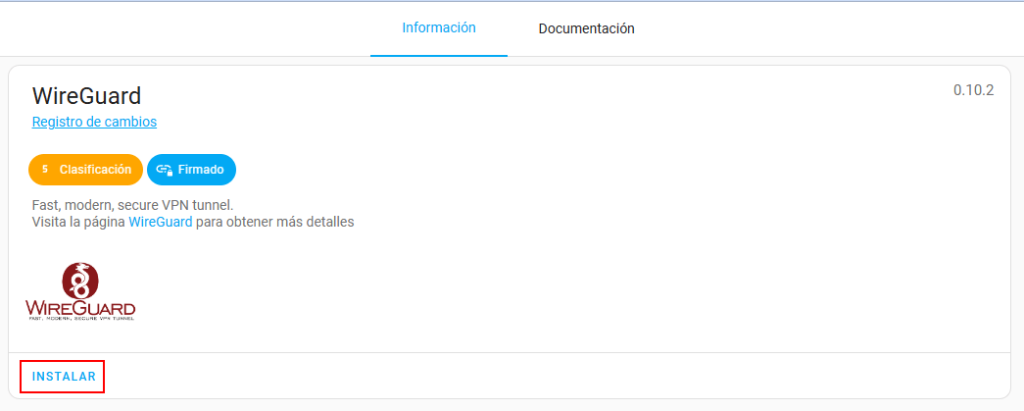Click the WireGuard add-on title heading

click(x=86, y=96)
